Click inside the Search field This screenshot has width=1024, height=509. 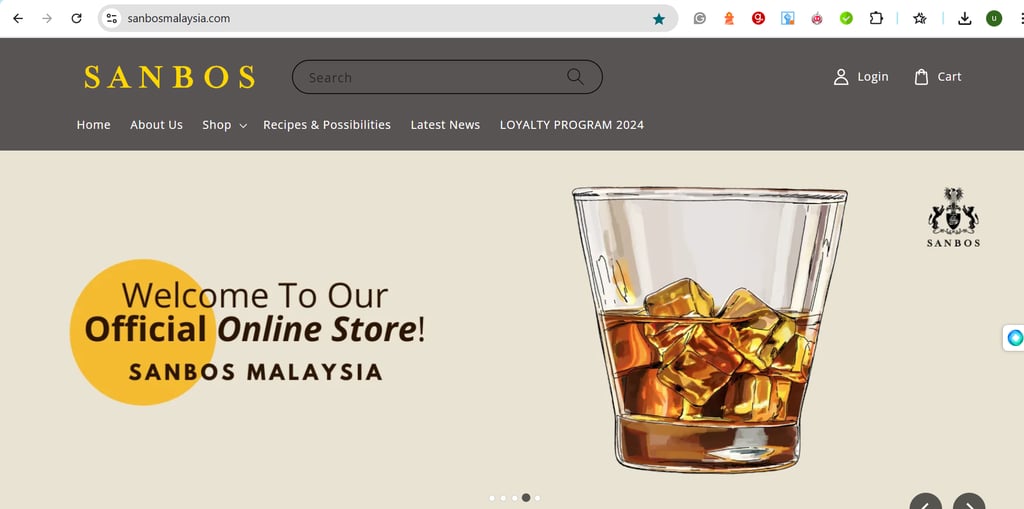[431, 77]
